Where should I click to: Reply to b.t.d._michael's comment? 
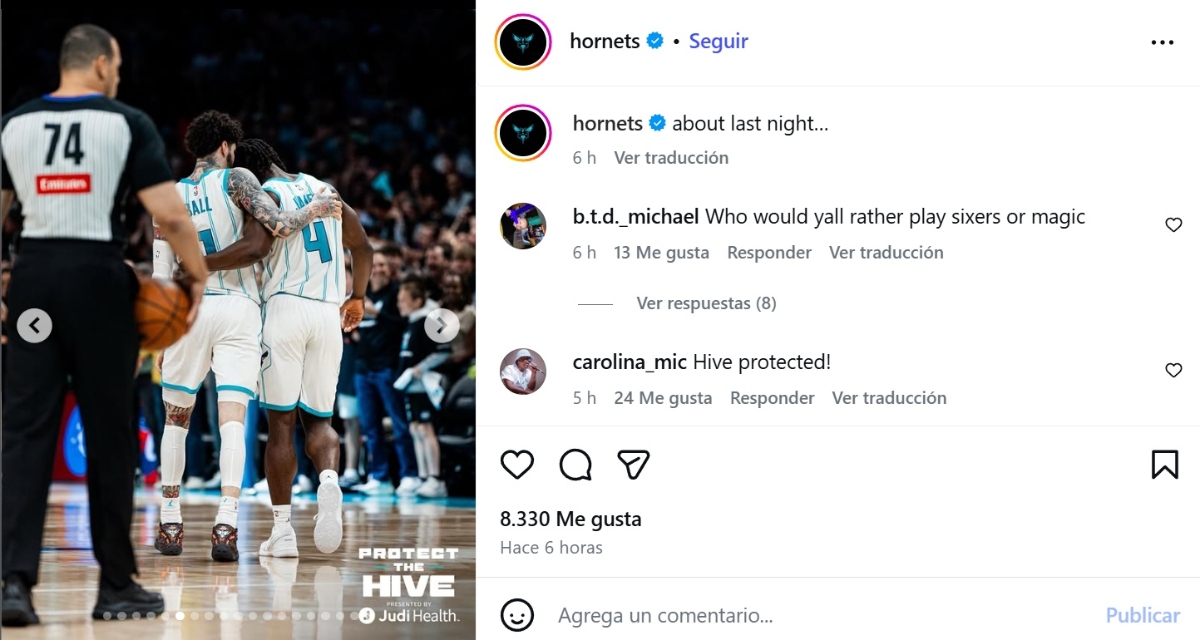769,253
